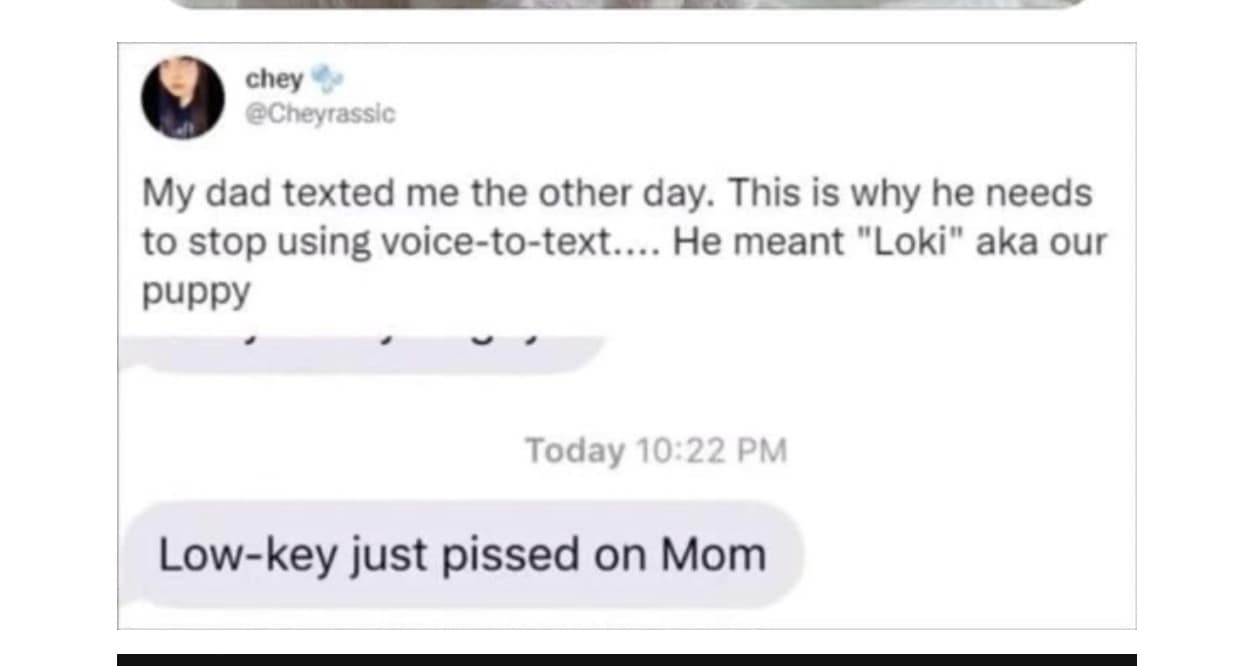The image size is (1238, 666).
Task: Click the word "Today" in the timestamp
Action: (573, 451)
